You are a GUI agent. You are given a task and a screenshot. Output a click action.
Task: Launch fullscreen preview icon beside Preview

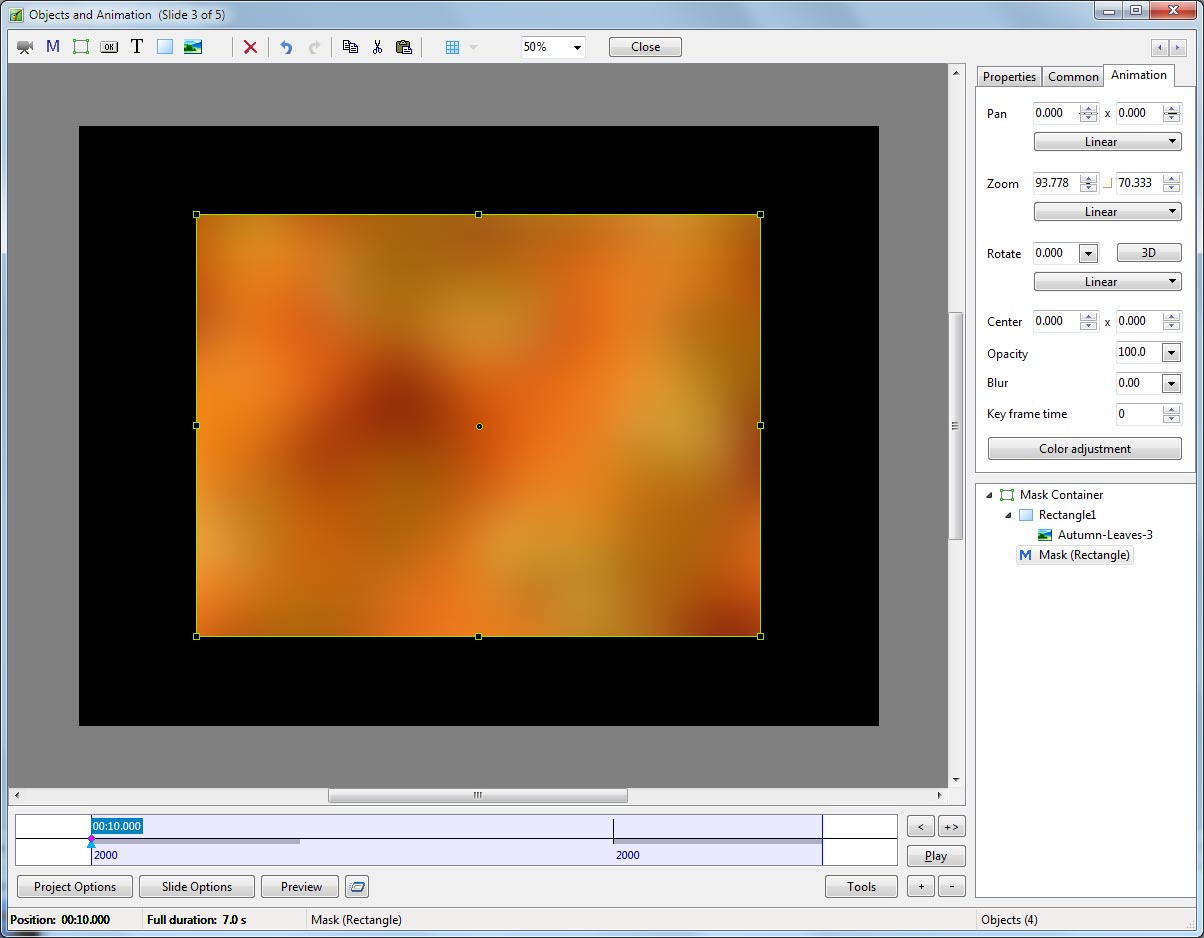click(x=357, y=886)
